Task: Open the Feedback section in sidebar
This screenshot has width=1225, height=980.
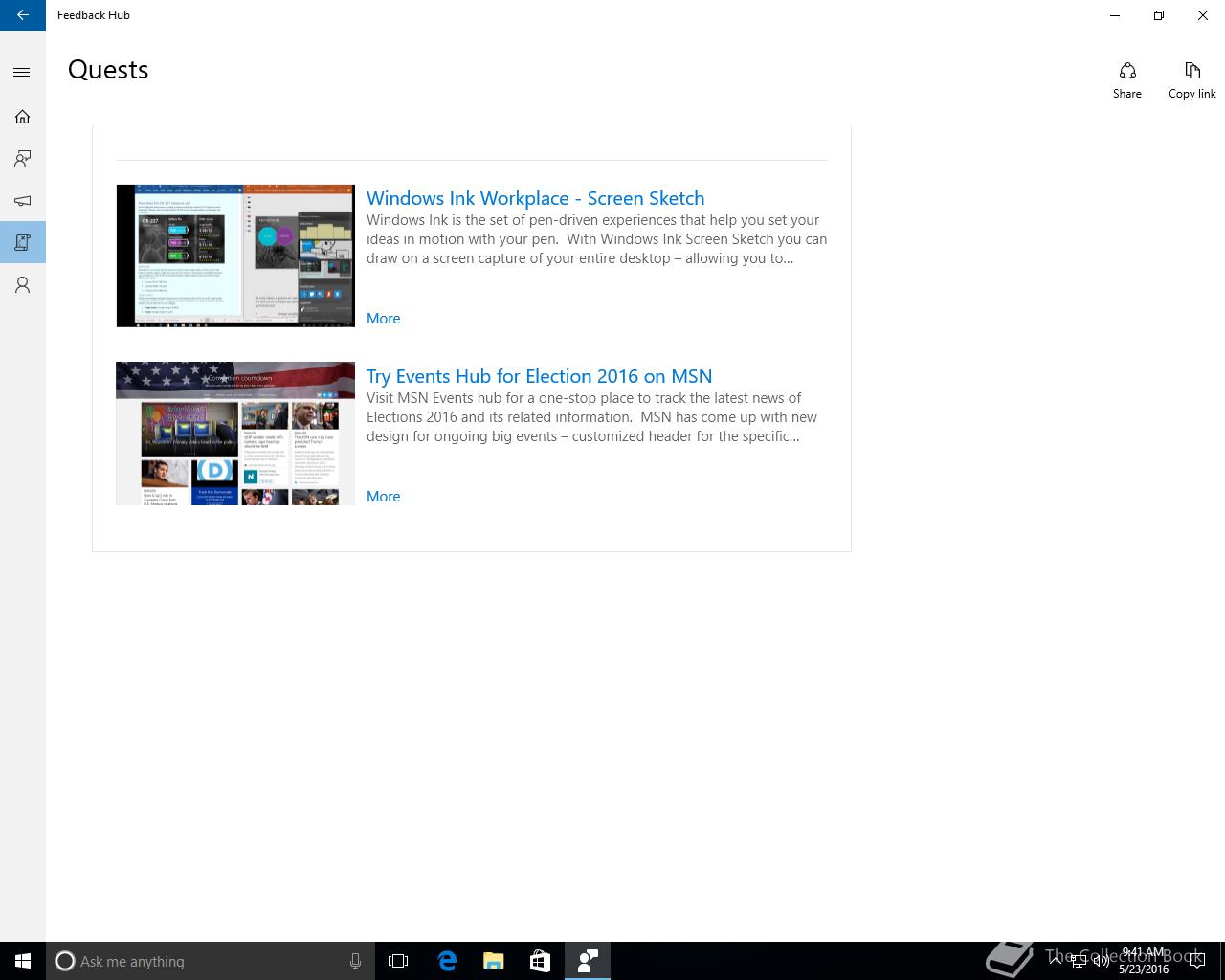Action: pos(23,159)
